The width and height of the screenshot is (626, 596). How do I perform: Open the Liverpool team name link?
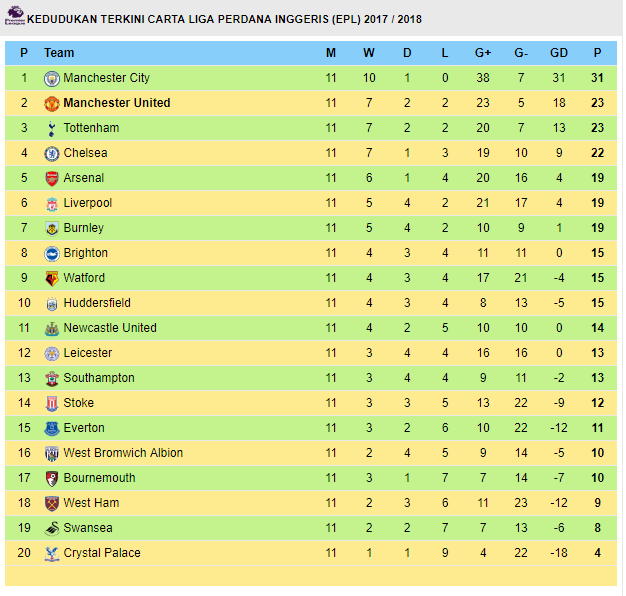(88, 203)
